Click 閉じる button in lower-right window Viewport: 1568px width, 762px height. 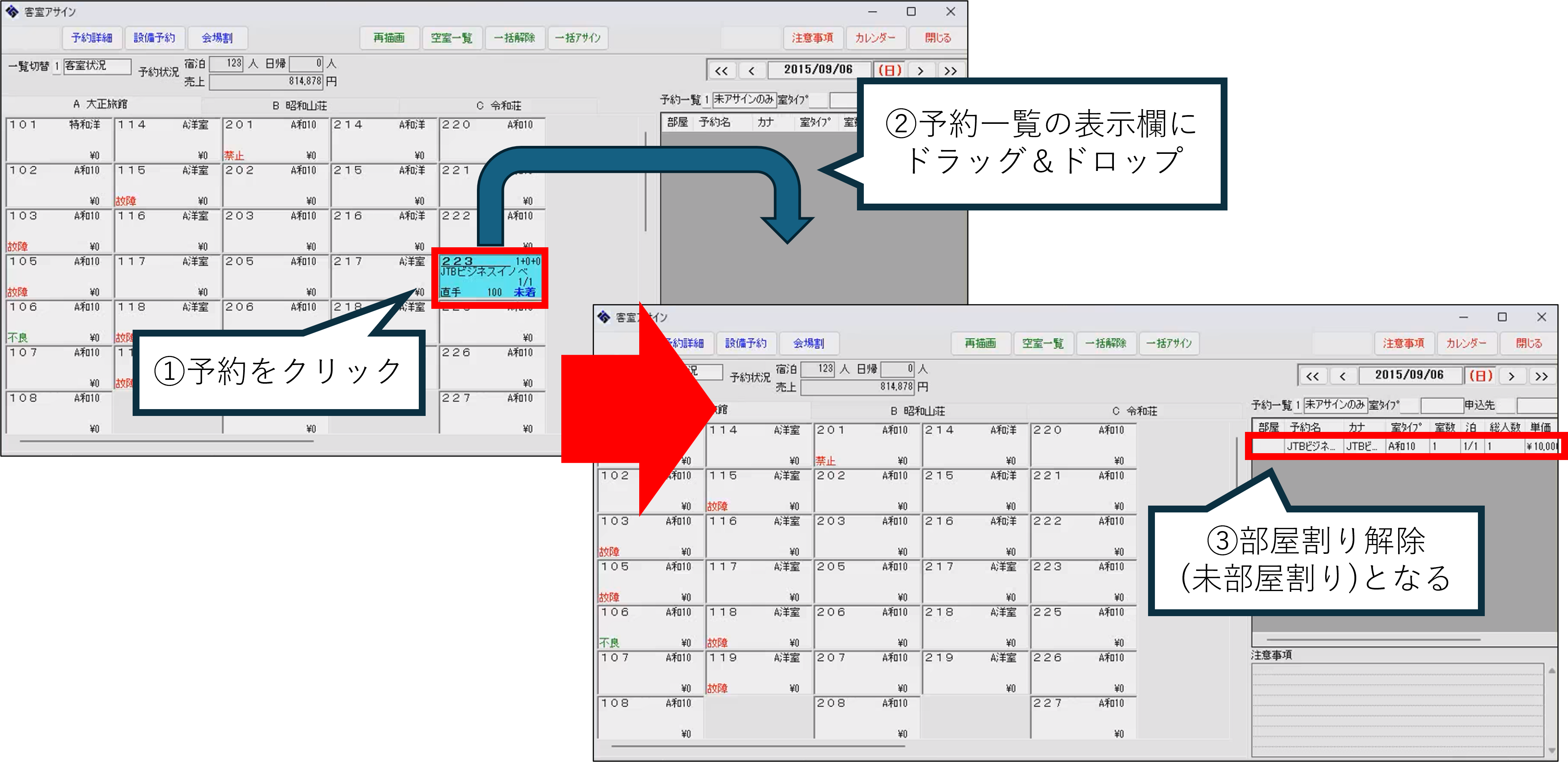click(x=1528, y=343)
